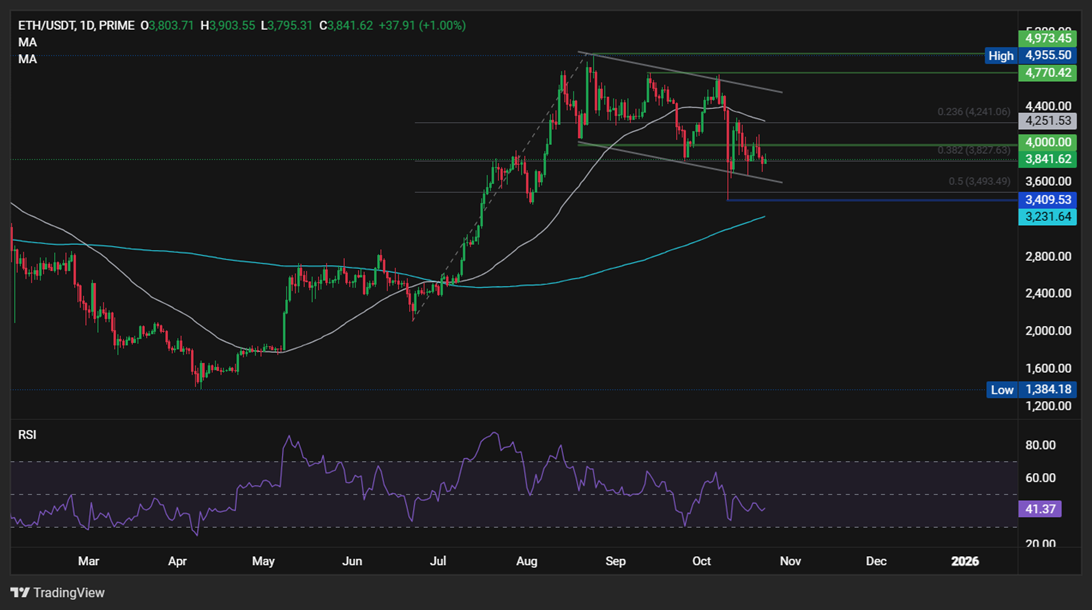Click the current price label 3,841.62

coord(1047,158)
